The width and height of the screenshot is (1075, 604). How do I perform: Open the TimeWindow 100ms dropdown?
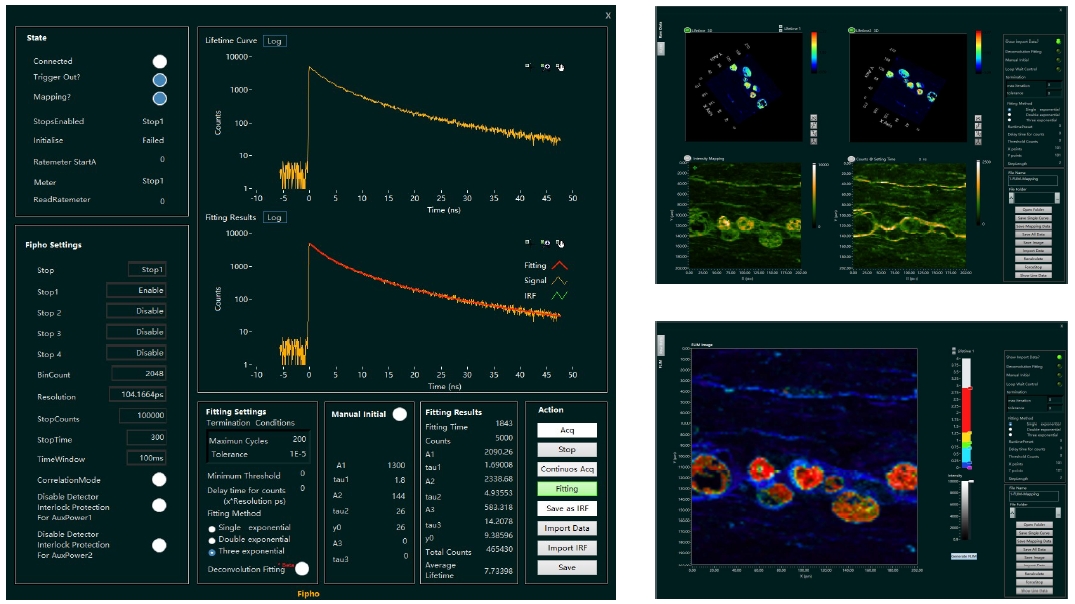coord(146,458)
